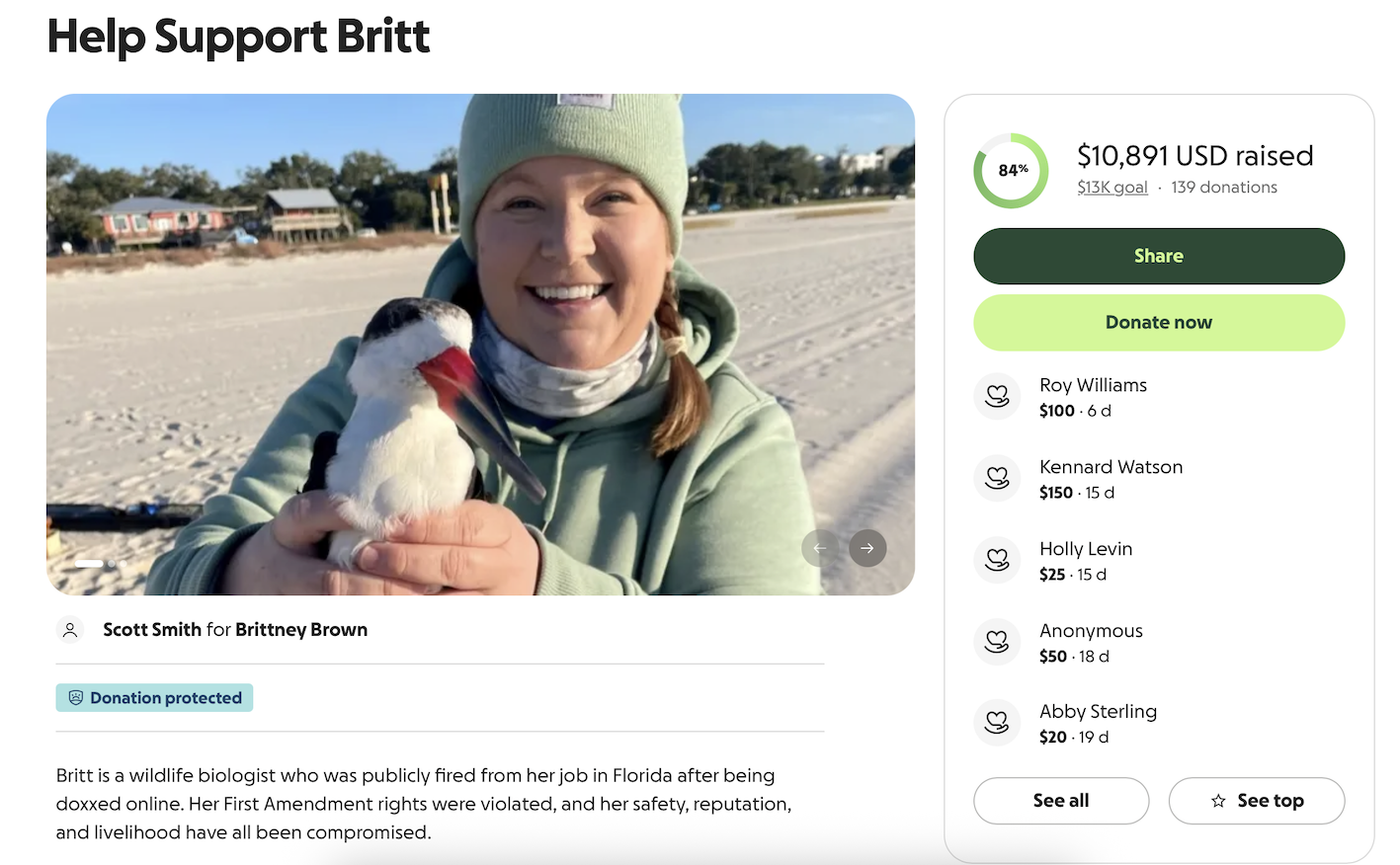
Task: Click organizer profile icon beside Scott Smith
Action: pyautogui.click(x=70, y=630)
